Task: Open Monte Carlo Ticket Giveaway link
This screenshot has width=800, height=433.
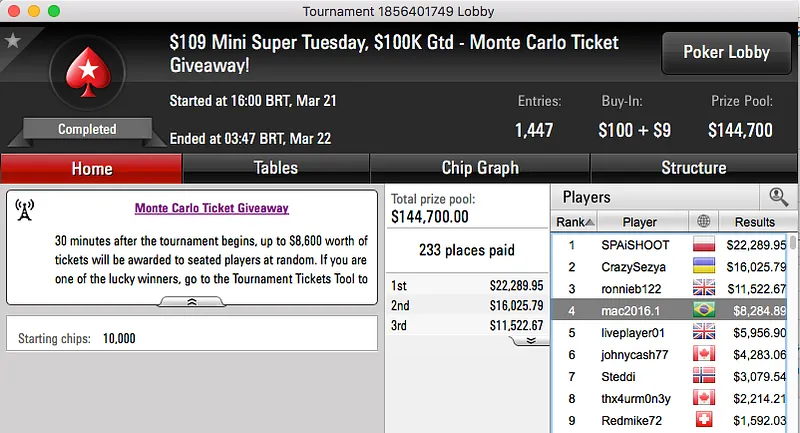Action: tap(211, 208)
